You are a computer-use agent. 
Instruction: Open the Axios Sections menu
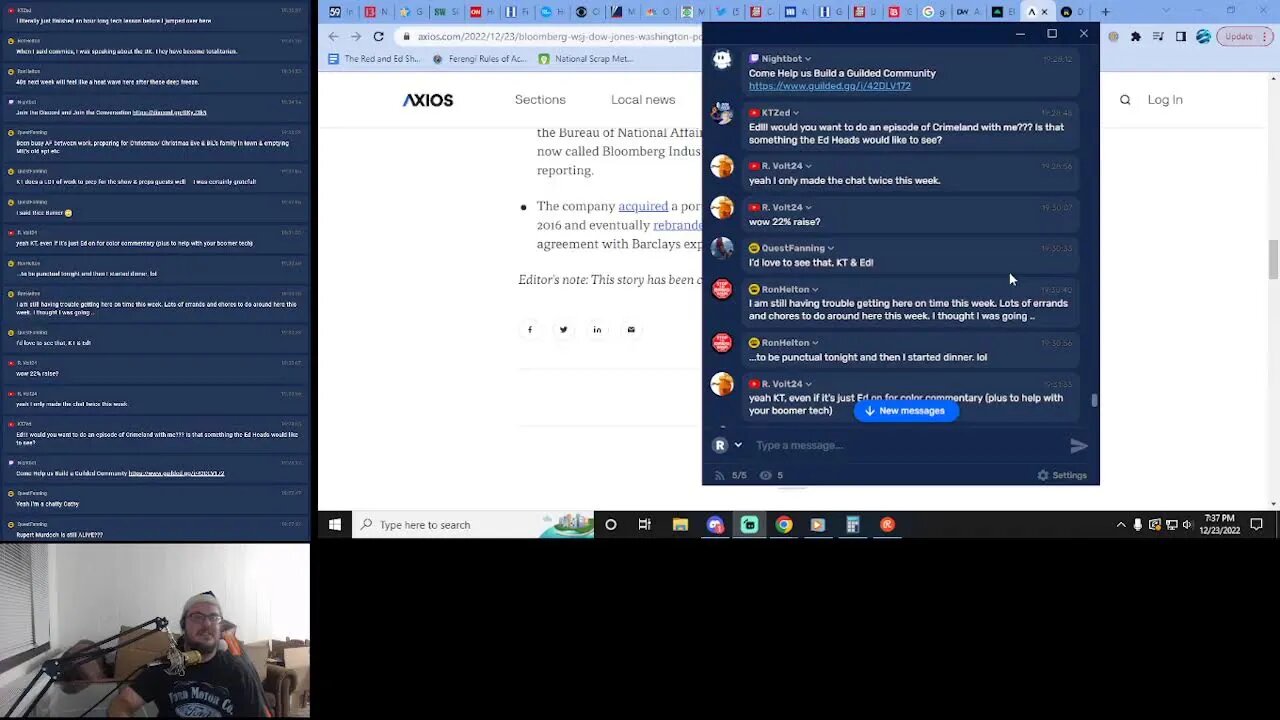tap(540, 100)
